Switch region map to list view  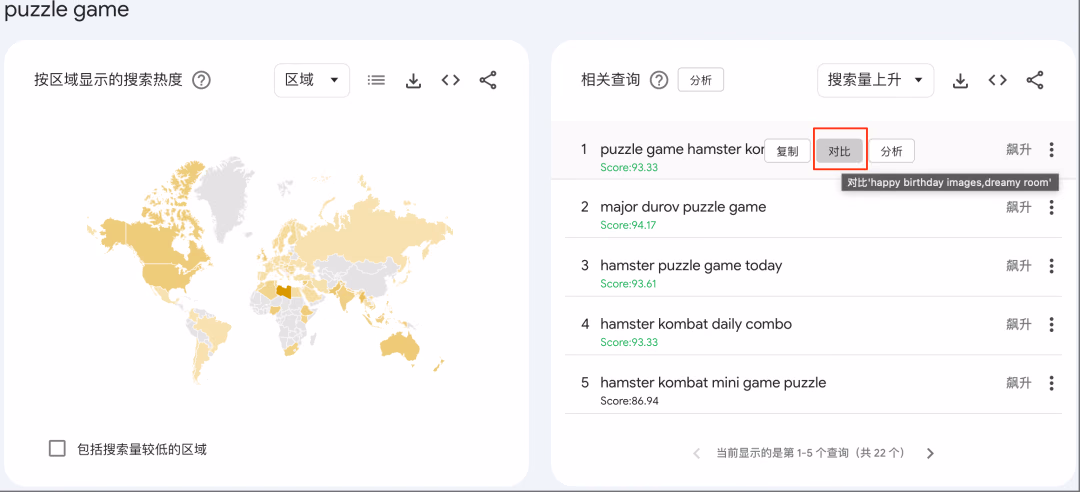click(376, 81)
